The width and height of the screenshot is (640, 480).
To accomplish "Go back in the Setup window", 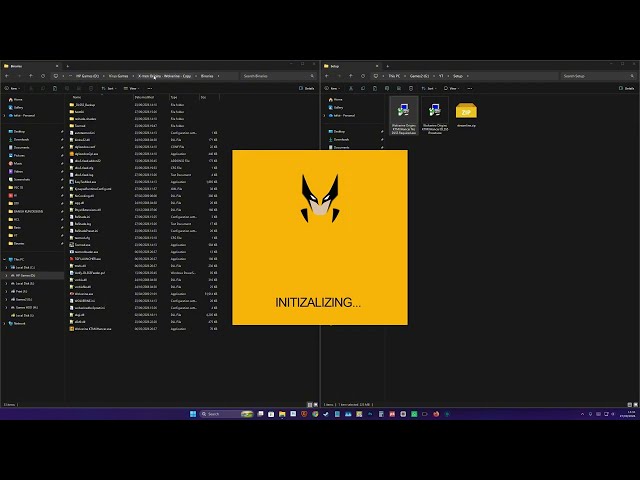I will click(x=327, y=76).
